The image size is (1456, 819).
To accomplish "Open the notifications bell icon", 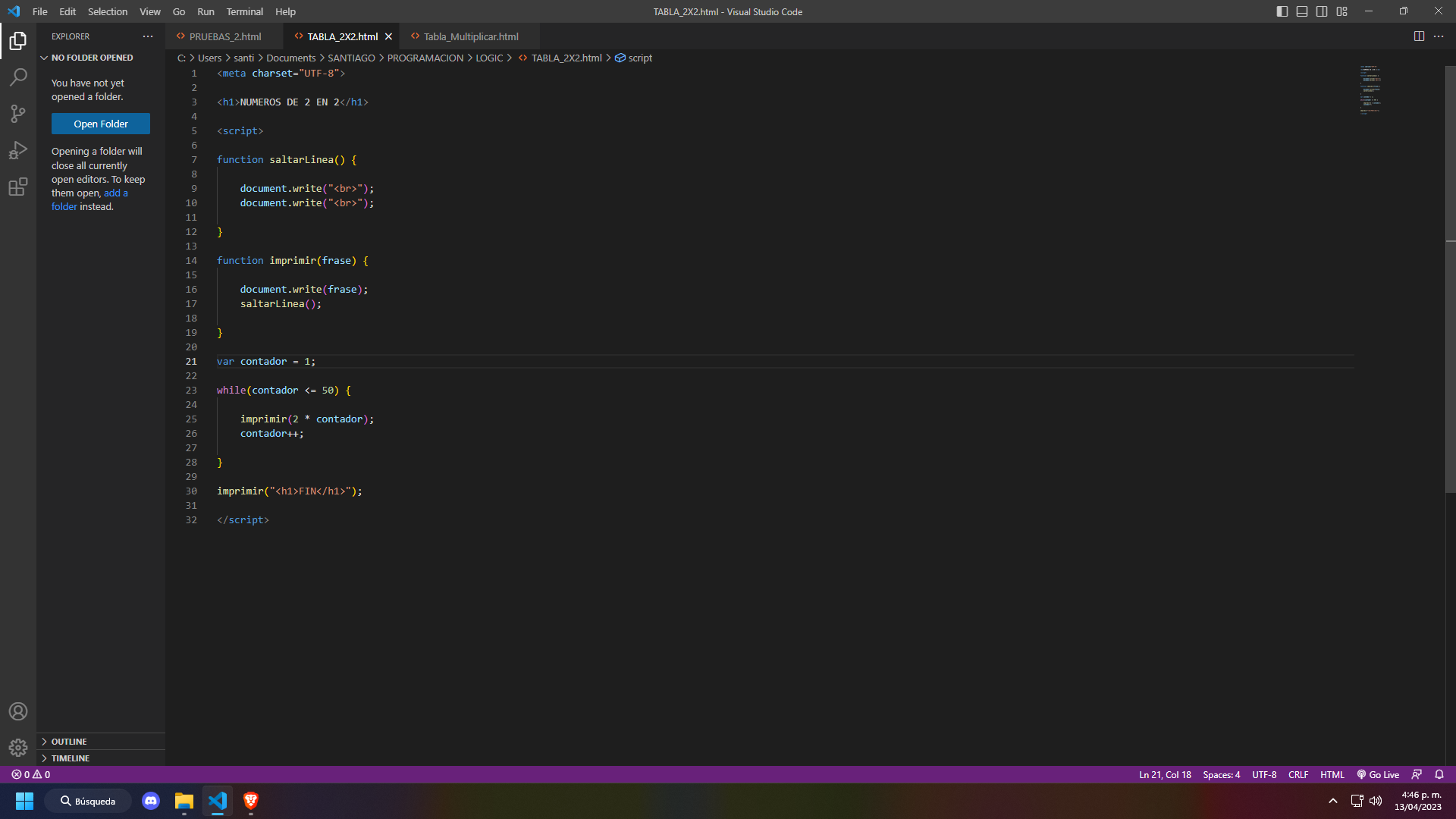I will [x=1439, y=774].
